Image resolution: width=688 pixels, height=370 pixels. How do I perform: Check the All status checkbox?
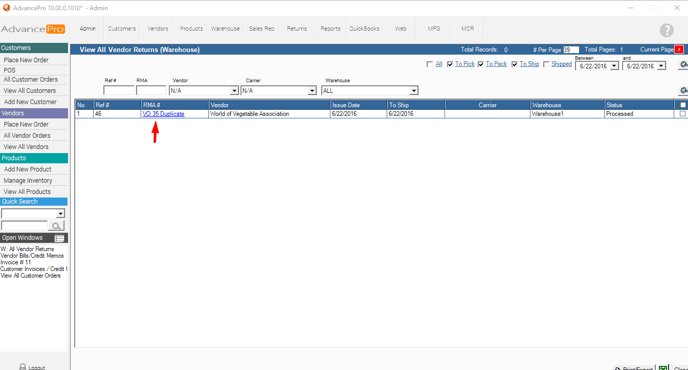pos(430,64)
